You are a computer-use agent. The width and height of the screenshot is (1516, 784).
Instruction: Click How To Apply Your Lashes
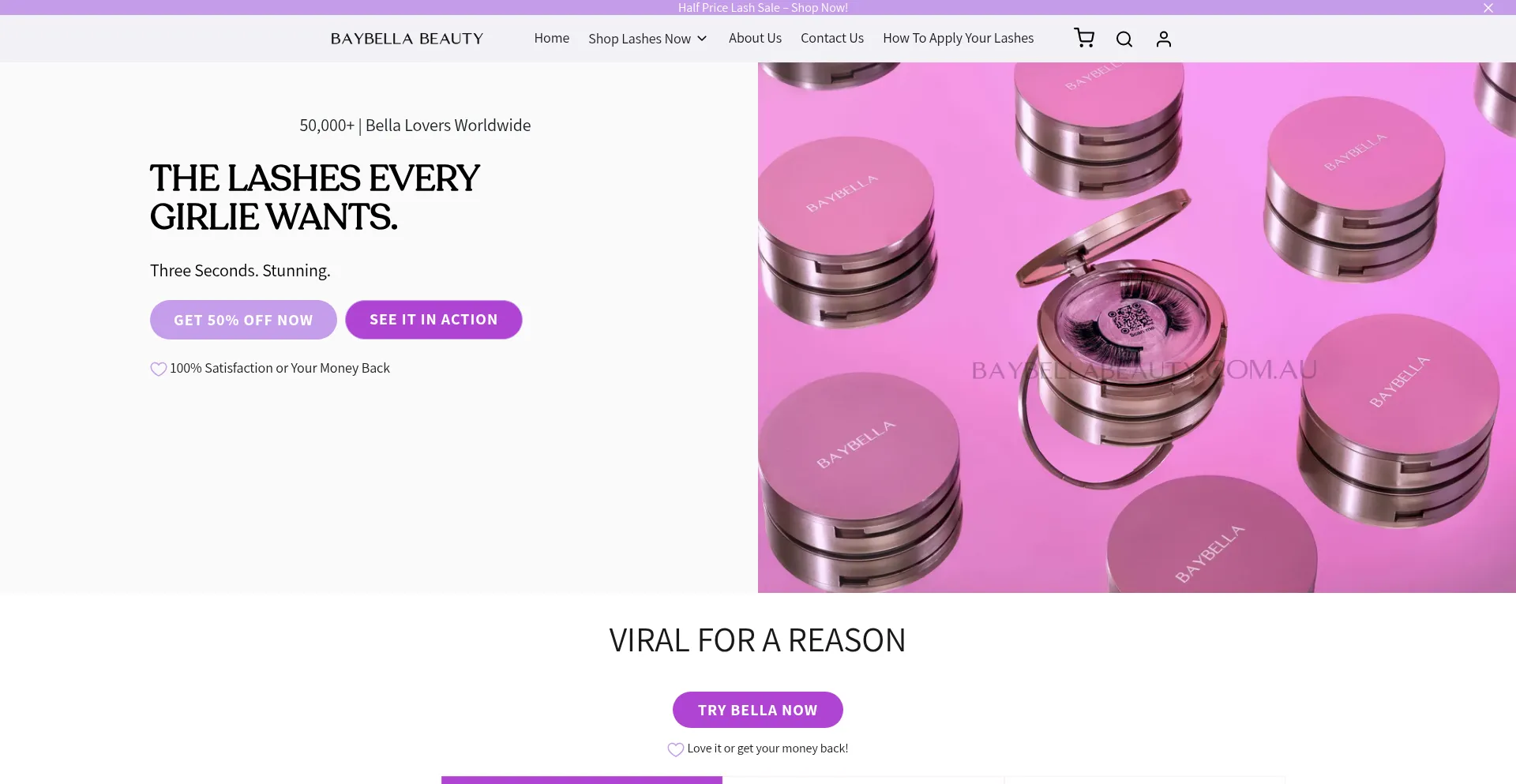click(958, 37)
